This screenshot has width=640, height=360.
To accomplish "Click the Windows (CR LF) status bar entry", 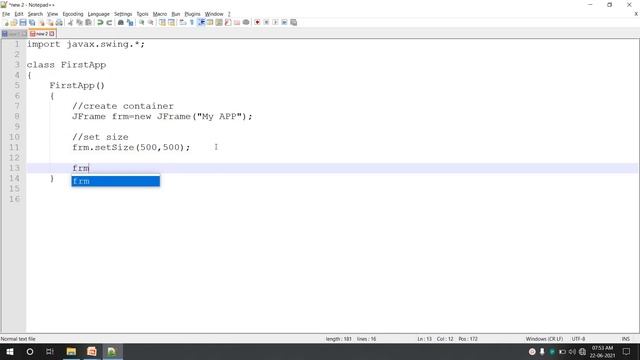I will [544, 339].
